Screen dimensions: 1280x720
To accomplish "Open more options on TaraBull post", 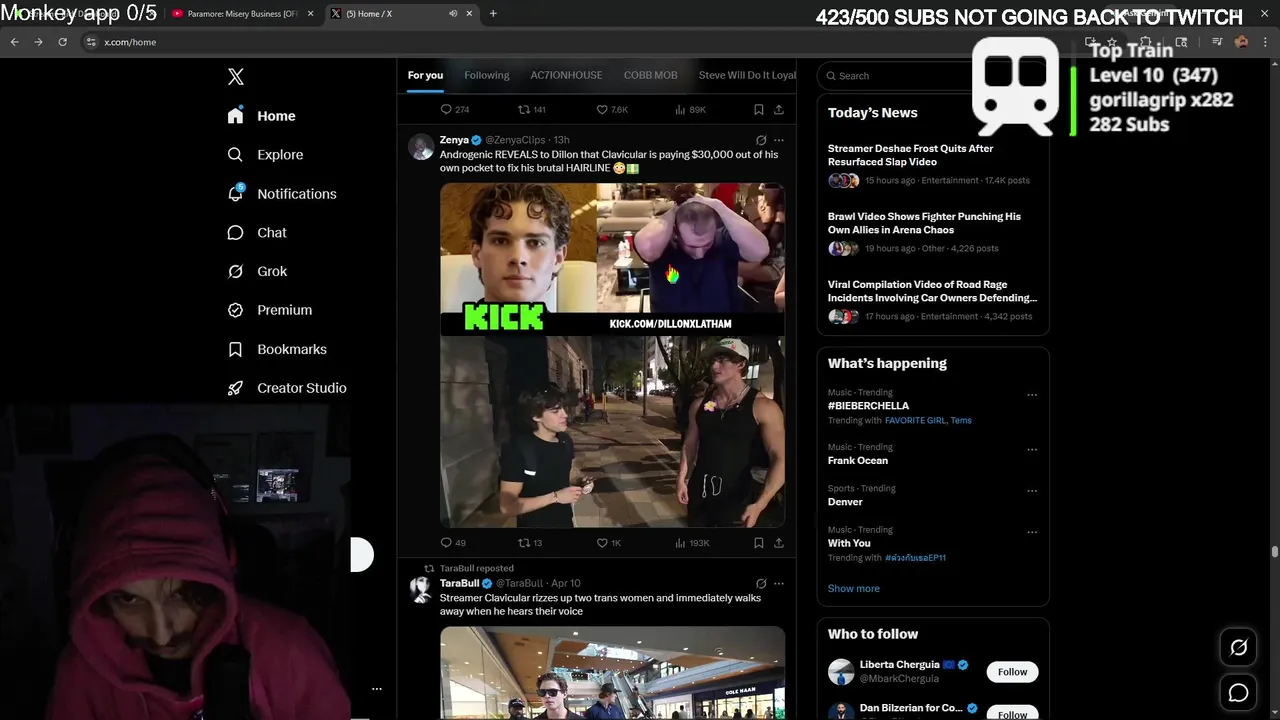I will (779, 583).
